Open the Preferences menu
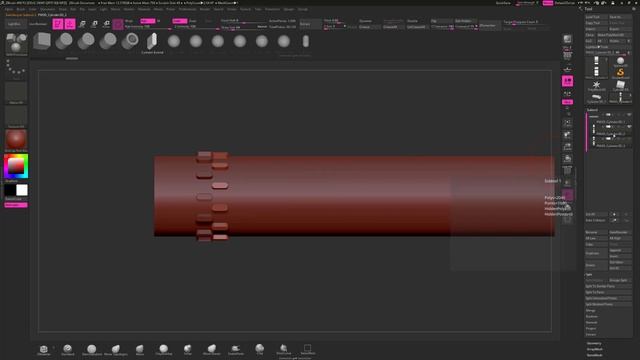 point(187,9)
